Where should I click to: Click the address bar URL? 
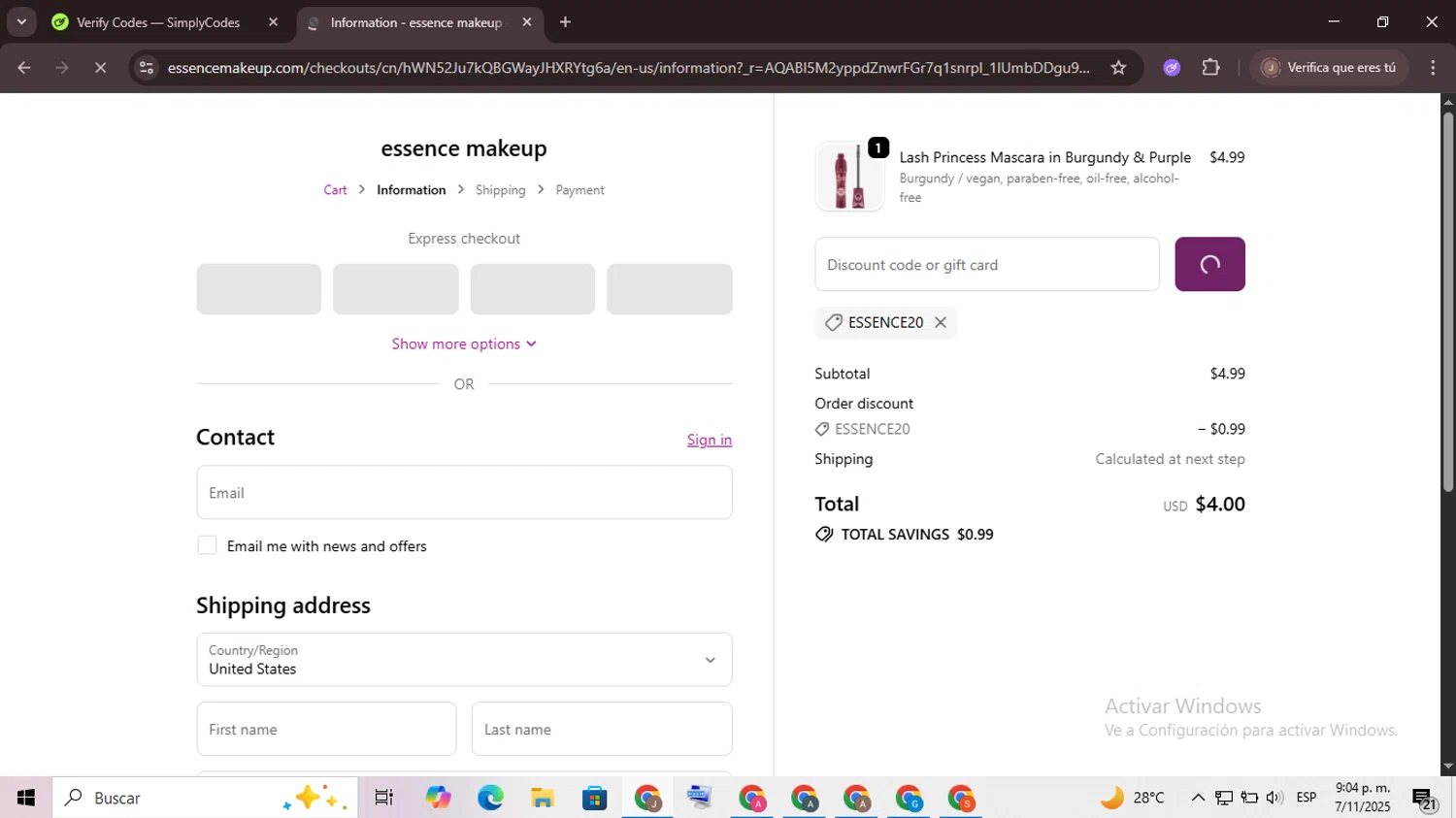(628, 67)
